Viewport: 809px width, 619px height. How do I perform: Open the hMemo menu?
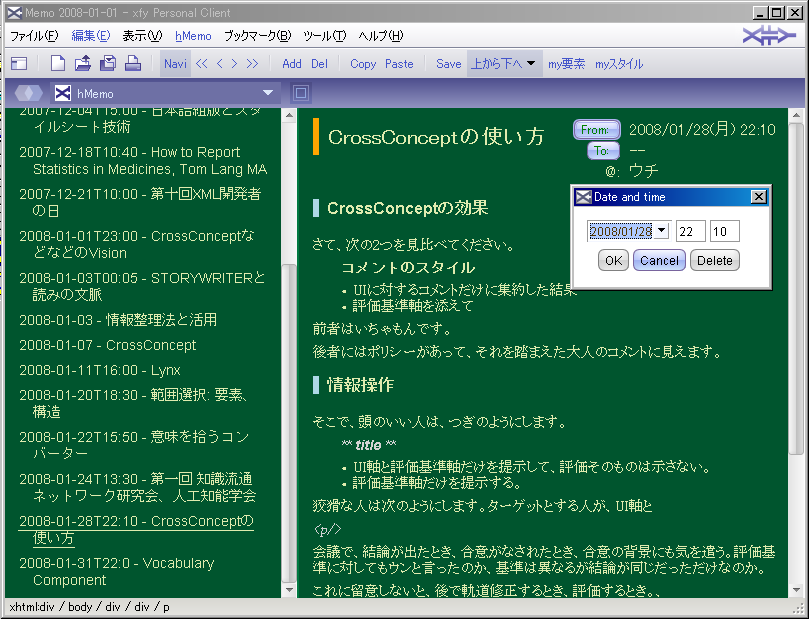click(193, 36)
